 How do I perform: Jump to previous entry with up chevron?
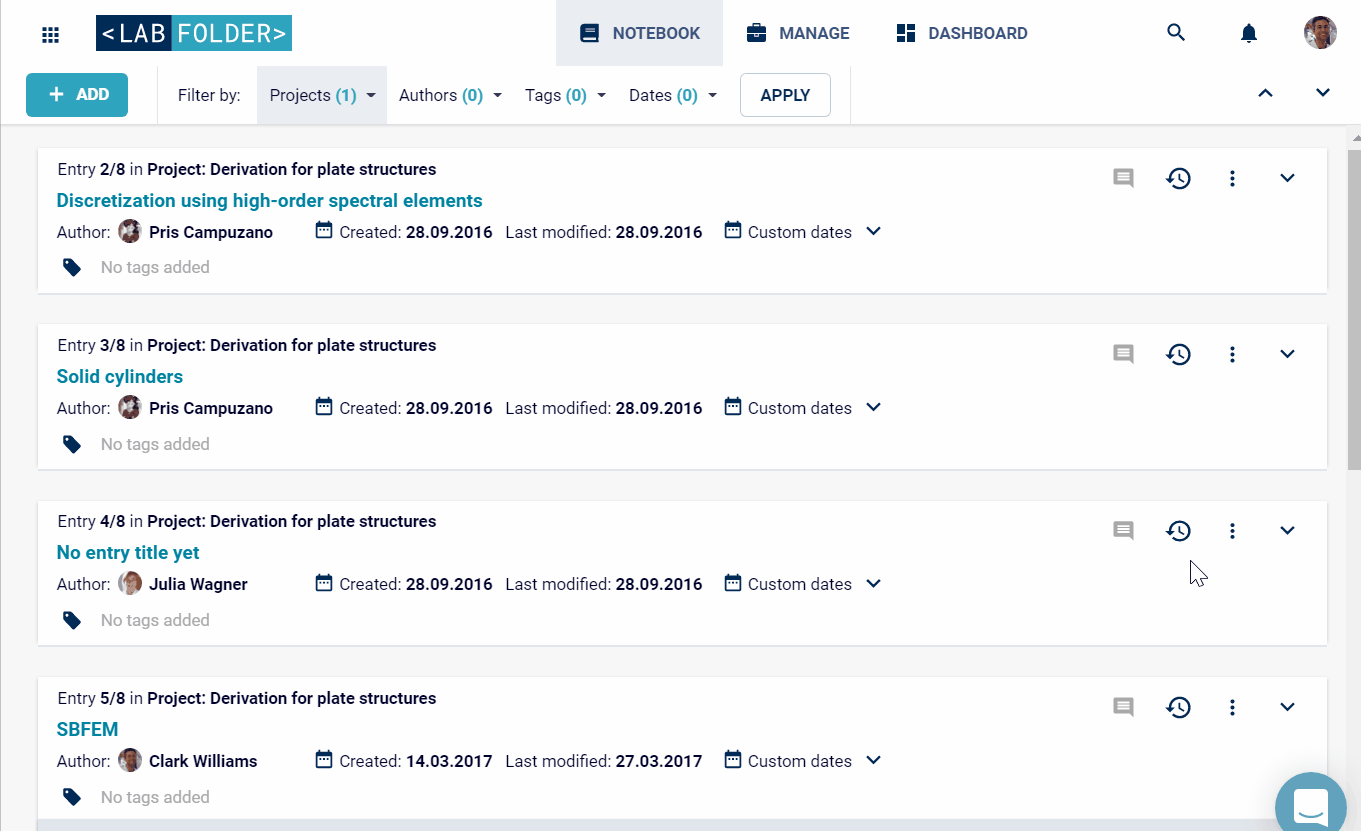pos(1265,93)
